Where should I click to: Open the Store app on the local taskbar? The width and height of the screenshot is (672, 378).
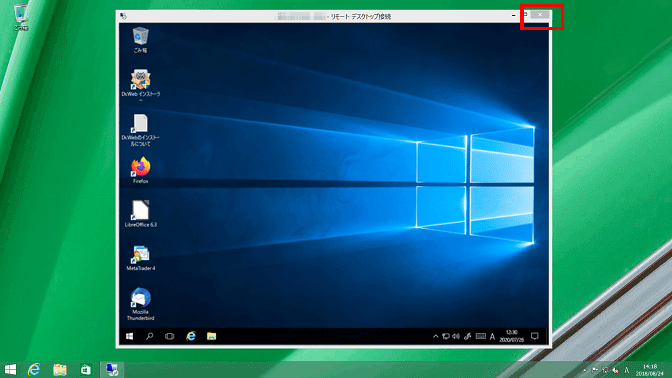pyautogui.click(x=86, y=369)
